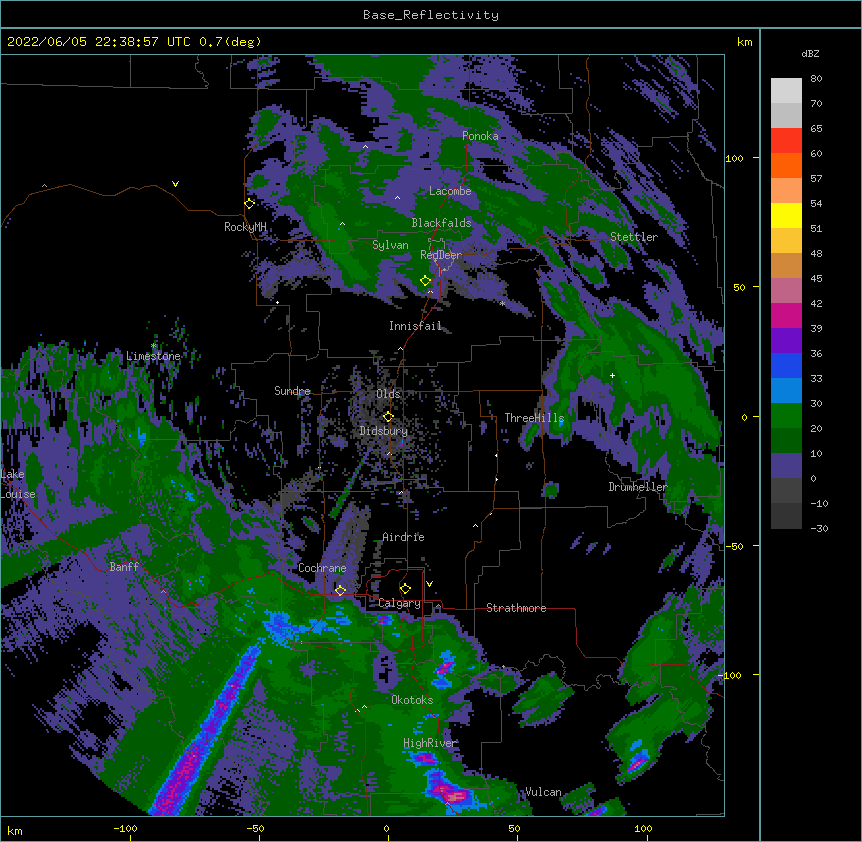Click the Banff label

(124, 567)
